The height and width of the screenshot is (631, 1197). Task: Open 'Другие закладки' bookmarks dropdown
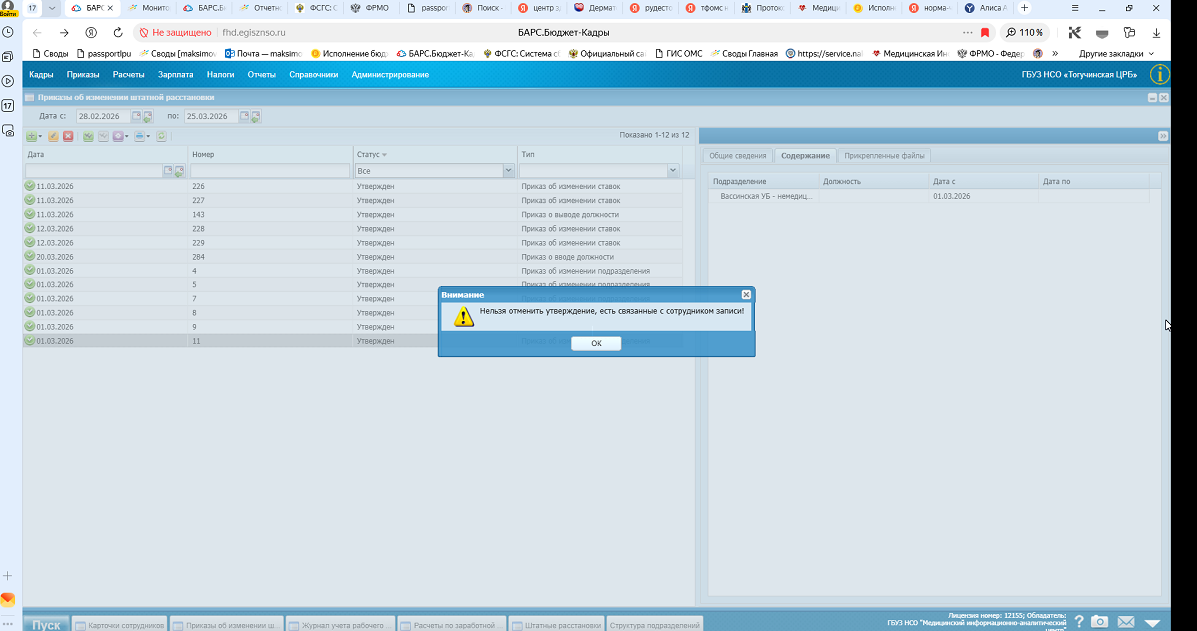(x=1116, y=54)
